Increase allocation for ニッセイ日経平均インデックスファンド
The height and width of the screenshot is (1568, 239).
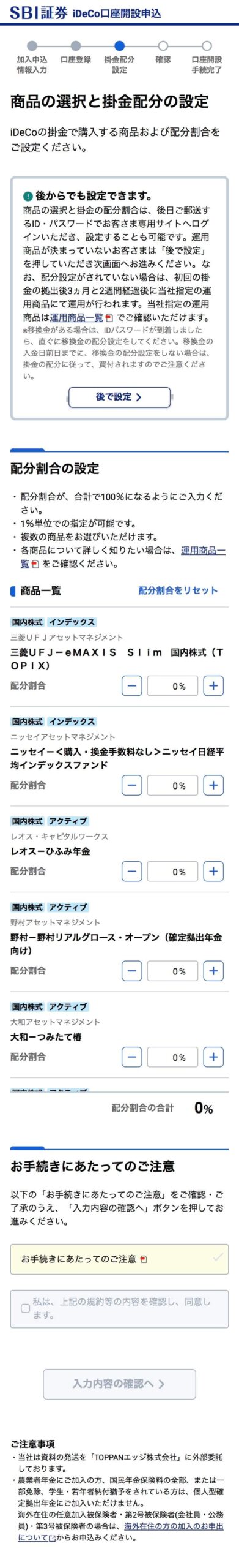click(213, 785)
